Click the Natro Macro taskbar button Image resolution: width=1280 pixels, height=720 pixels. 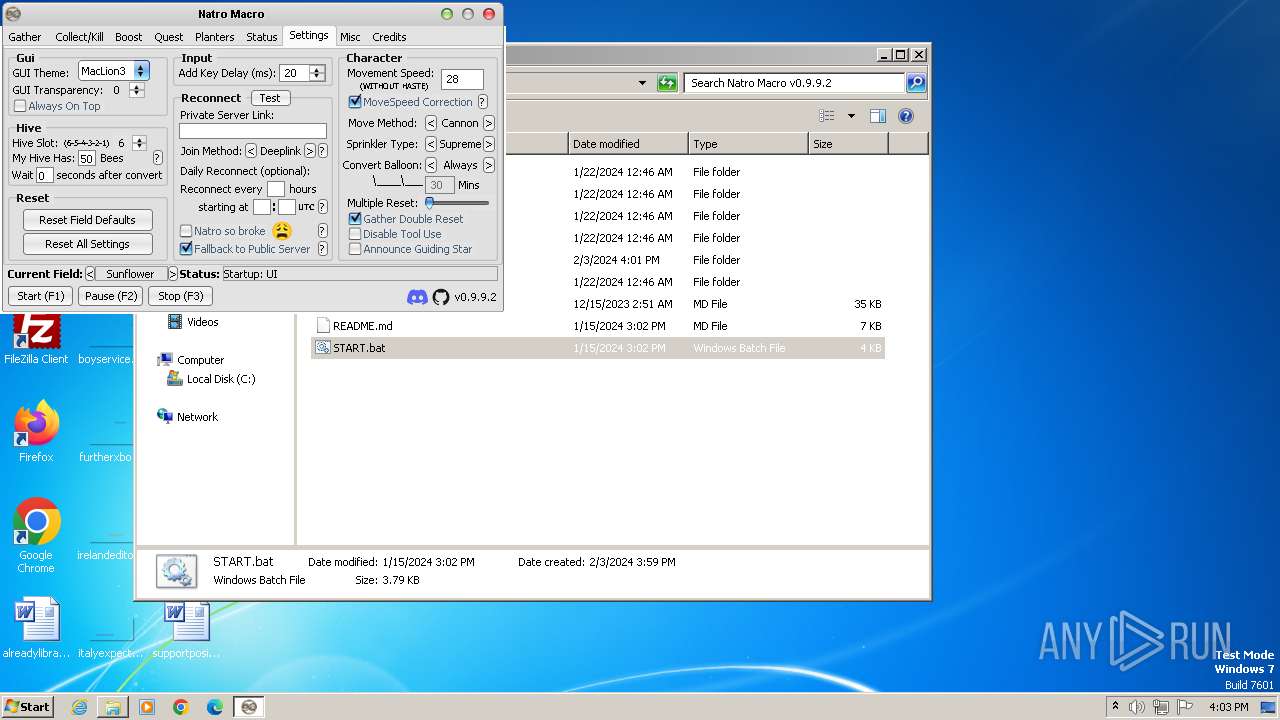pyautogui.click(x=249, y=707)
